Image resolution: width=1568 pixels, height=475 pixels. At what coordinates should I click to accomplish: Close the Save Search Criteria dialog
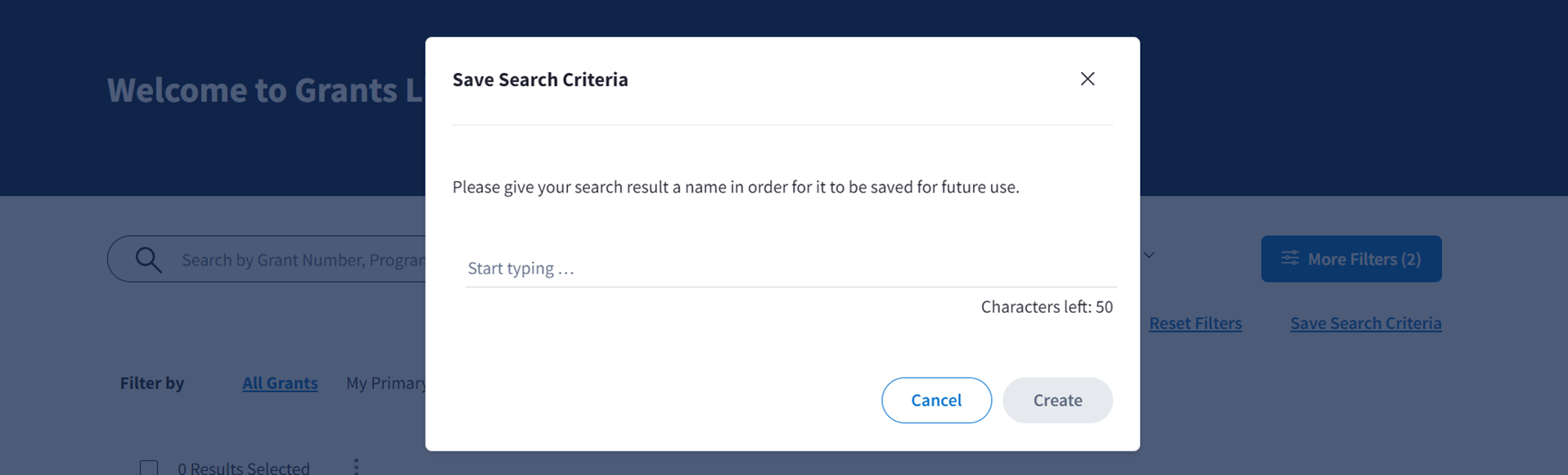(x=1087, y=79)
